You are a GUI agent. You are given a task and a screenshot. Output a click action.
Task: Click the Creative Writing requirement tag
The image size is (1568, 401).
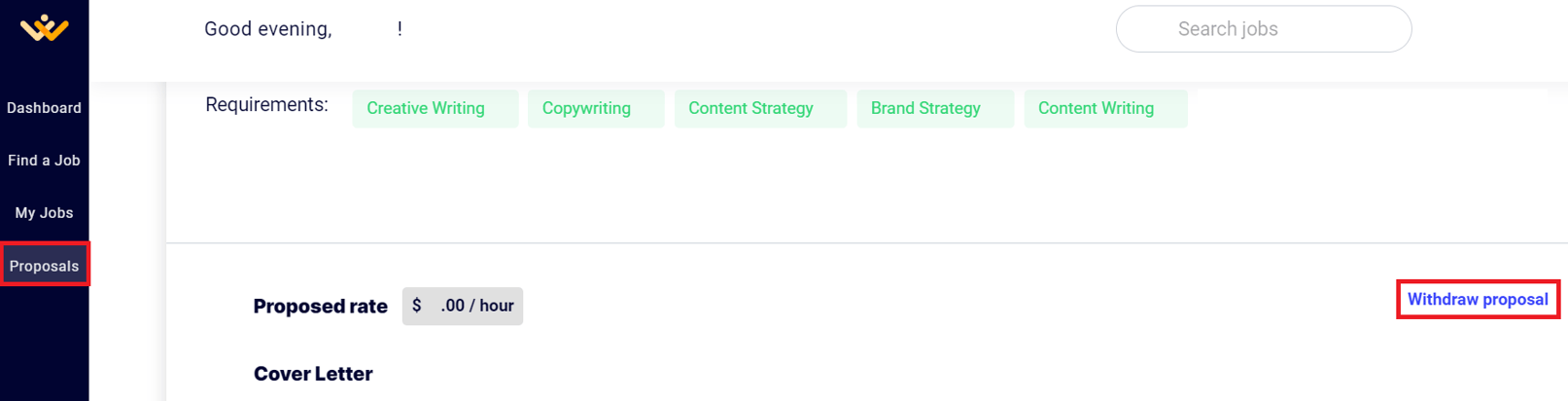(x=426, y=109)
